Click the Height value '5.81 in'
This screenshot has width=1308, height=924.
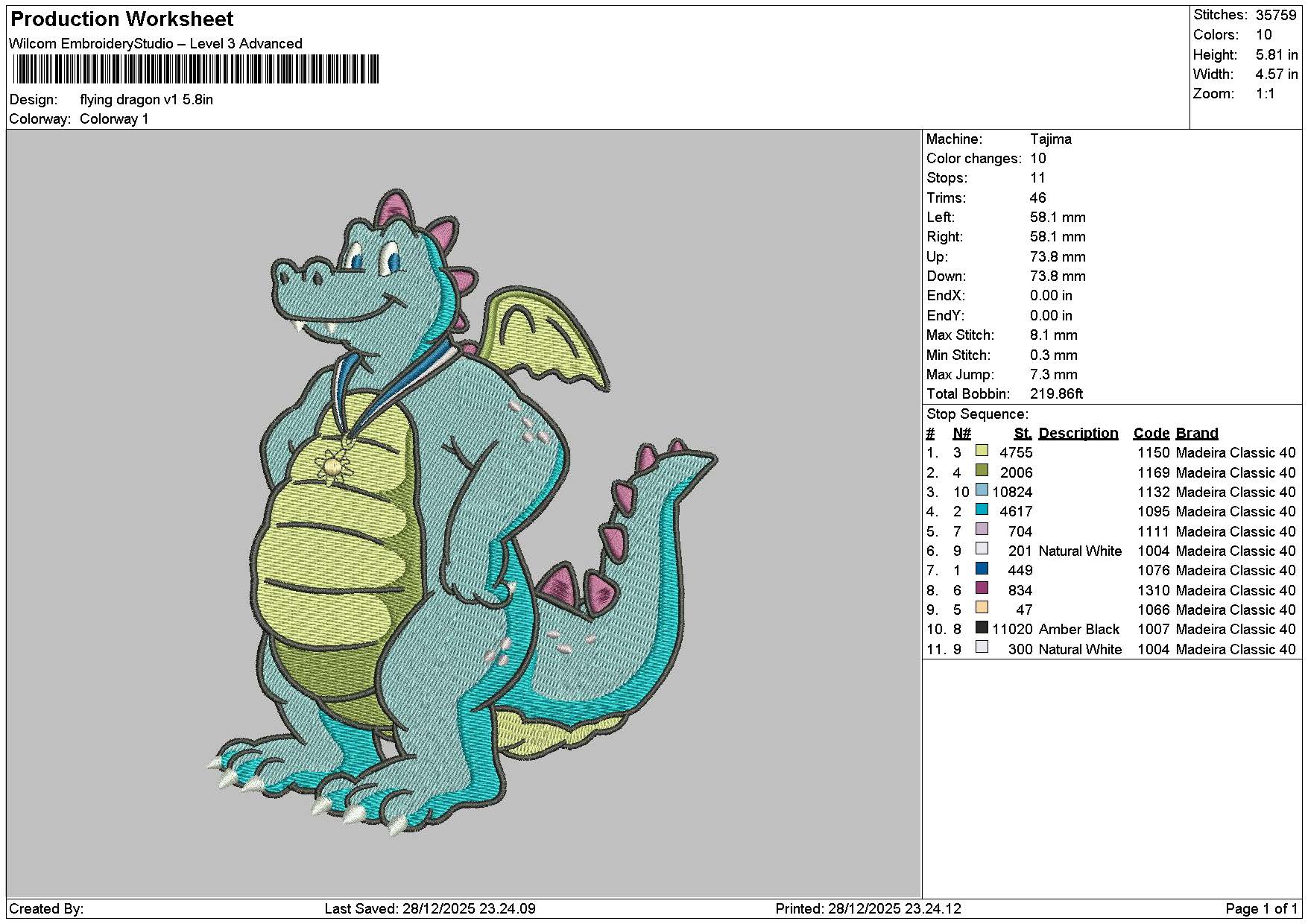(1276, 54)
